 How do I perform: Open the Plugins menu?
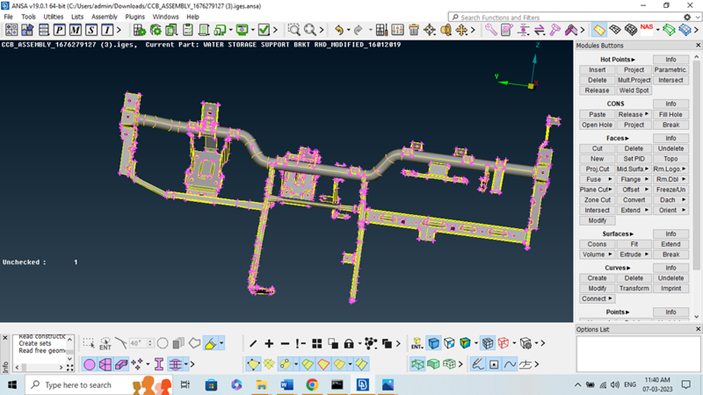(135, 17)
